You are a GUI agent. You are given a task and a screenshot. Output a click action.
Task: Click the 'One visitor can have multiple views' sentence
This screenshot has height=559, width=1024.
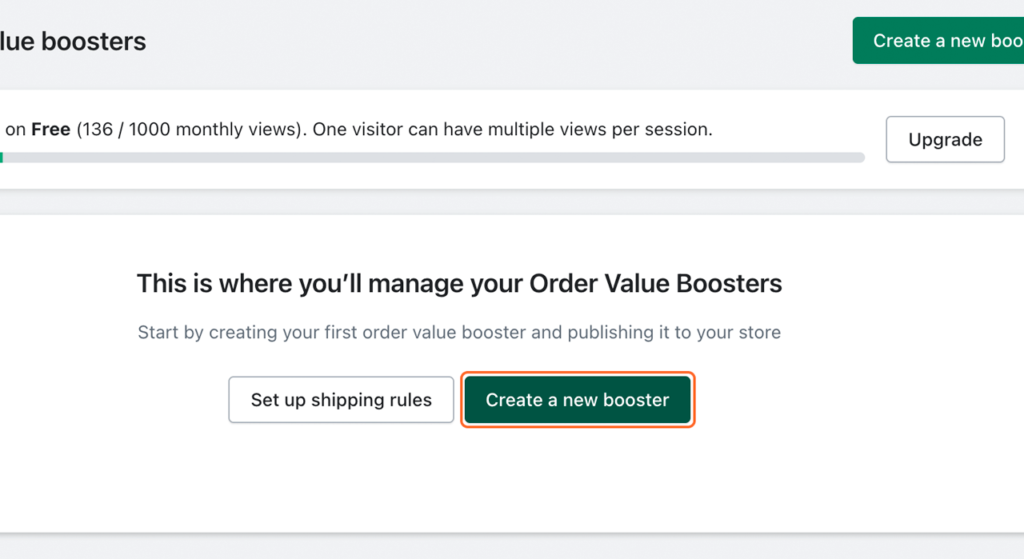tap(512, 129)
